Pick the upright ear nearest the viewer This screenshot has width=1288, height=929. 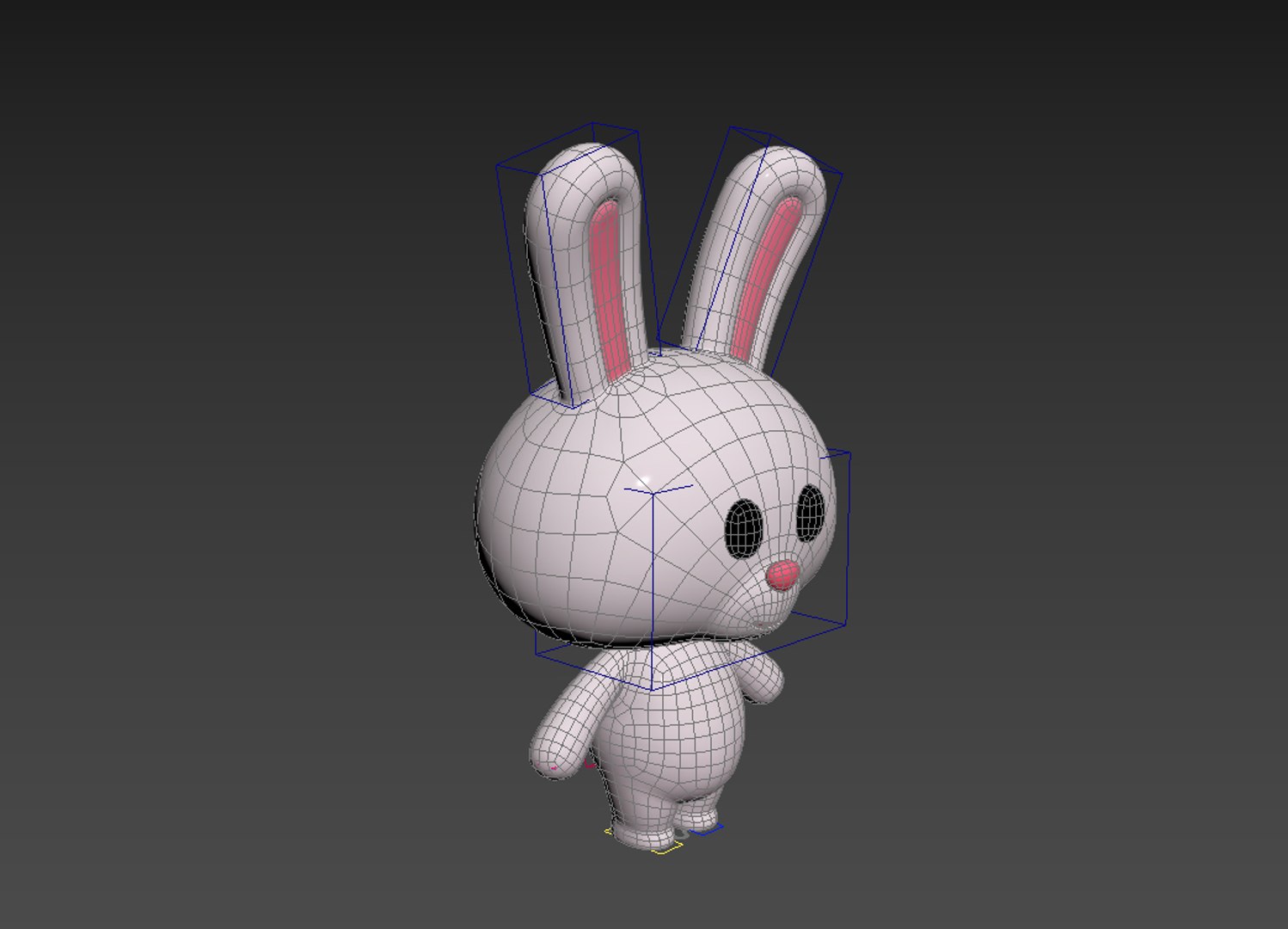pos(588,274)
